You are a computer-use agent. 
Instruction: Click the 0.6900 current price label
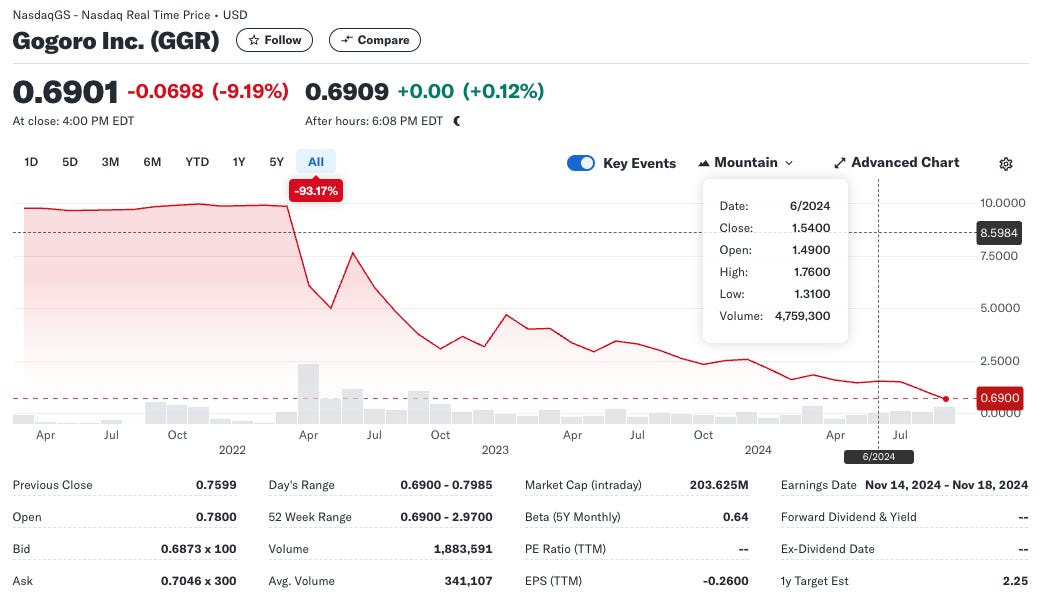999,398
